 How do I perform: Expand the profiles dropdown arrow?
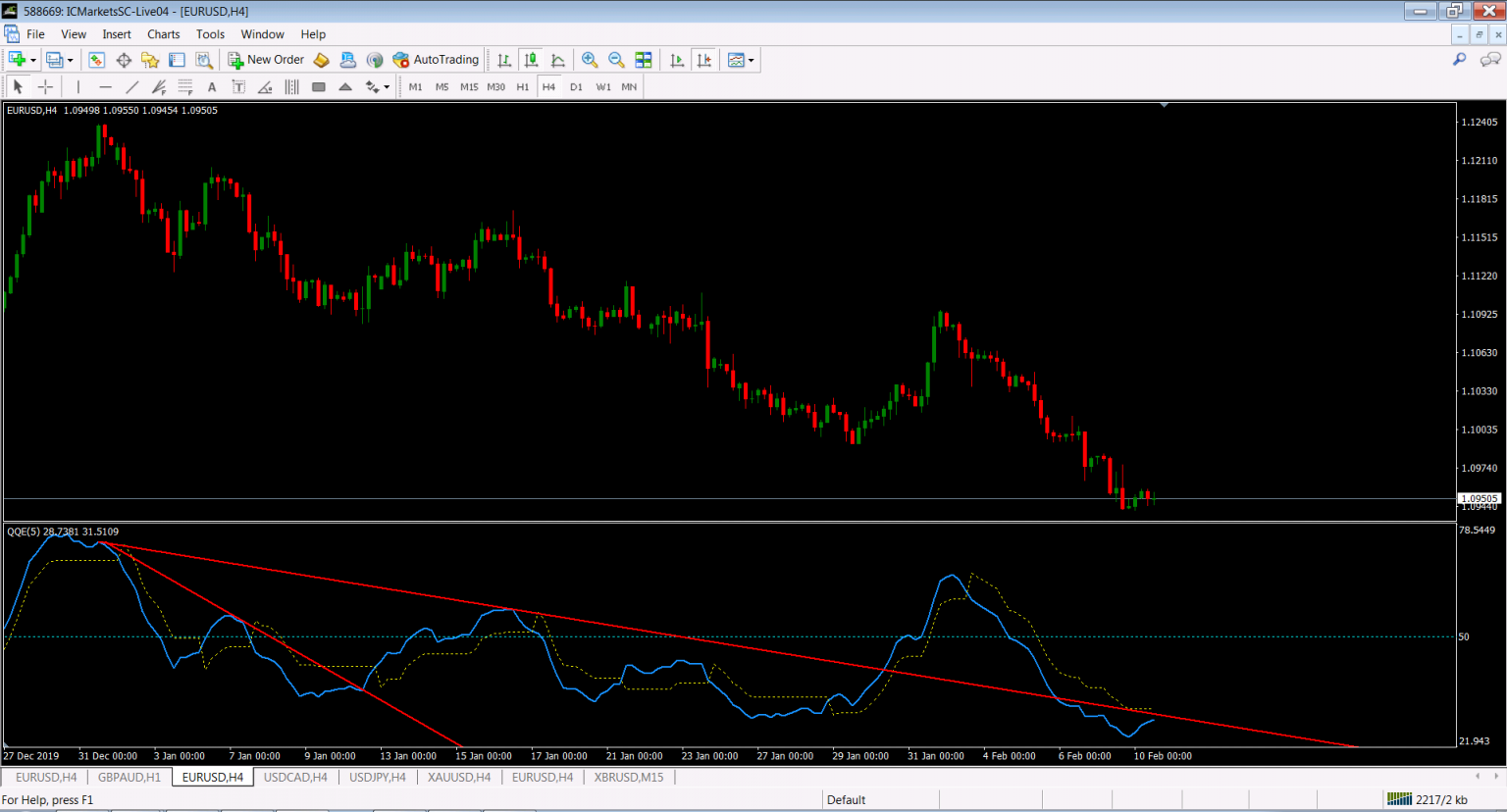click(71, 61)
